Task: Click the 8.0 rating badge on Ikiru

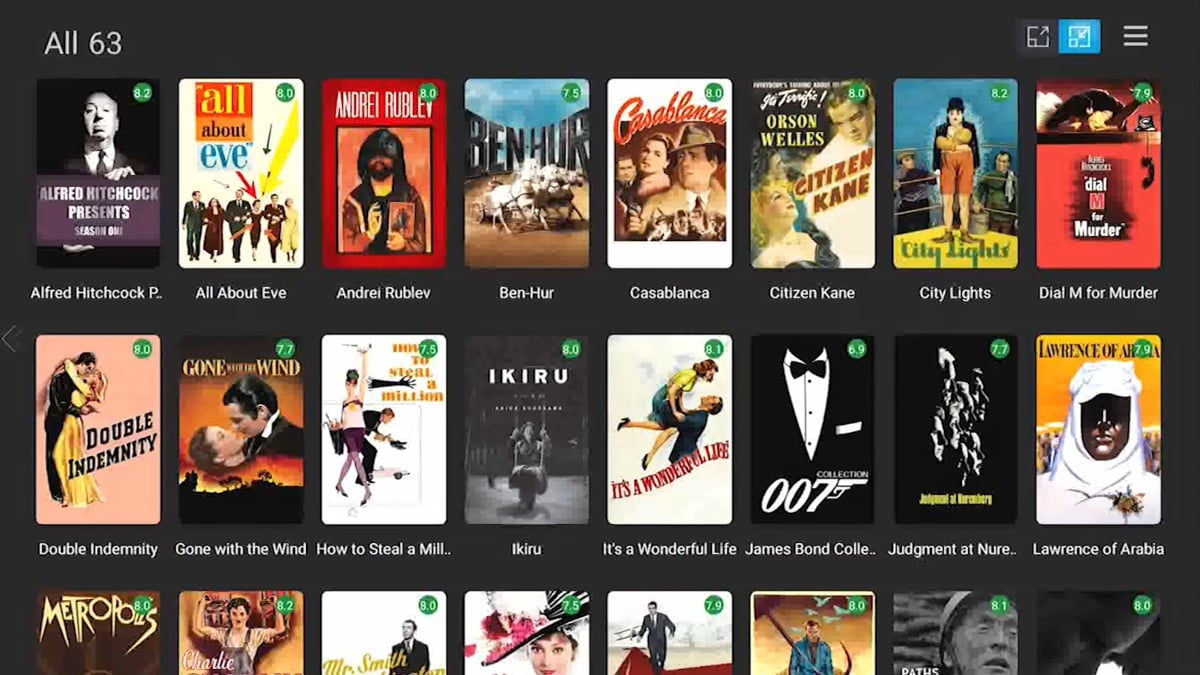Action: (x=571, y=349)
